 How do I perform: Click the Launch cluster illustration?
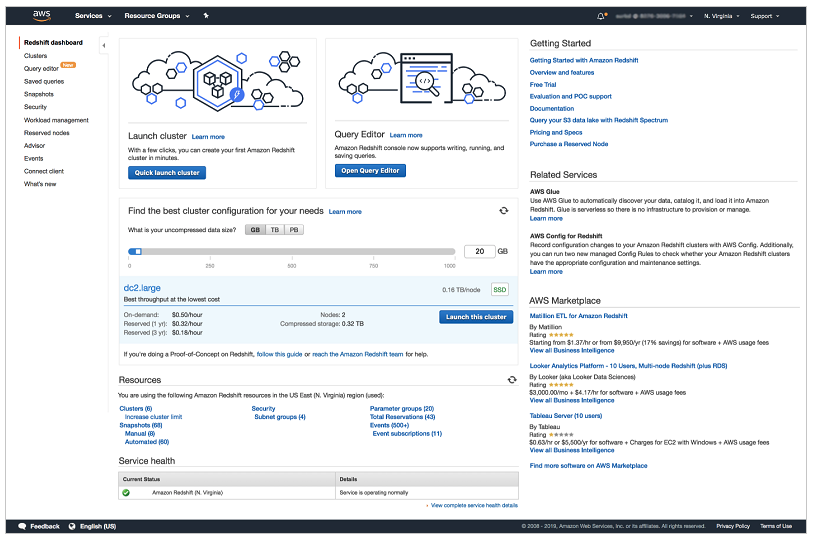click(x=218, y=80)
